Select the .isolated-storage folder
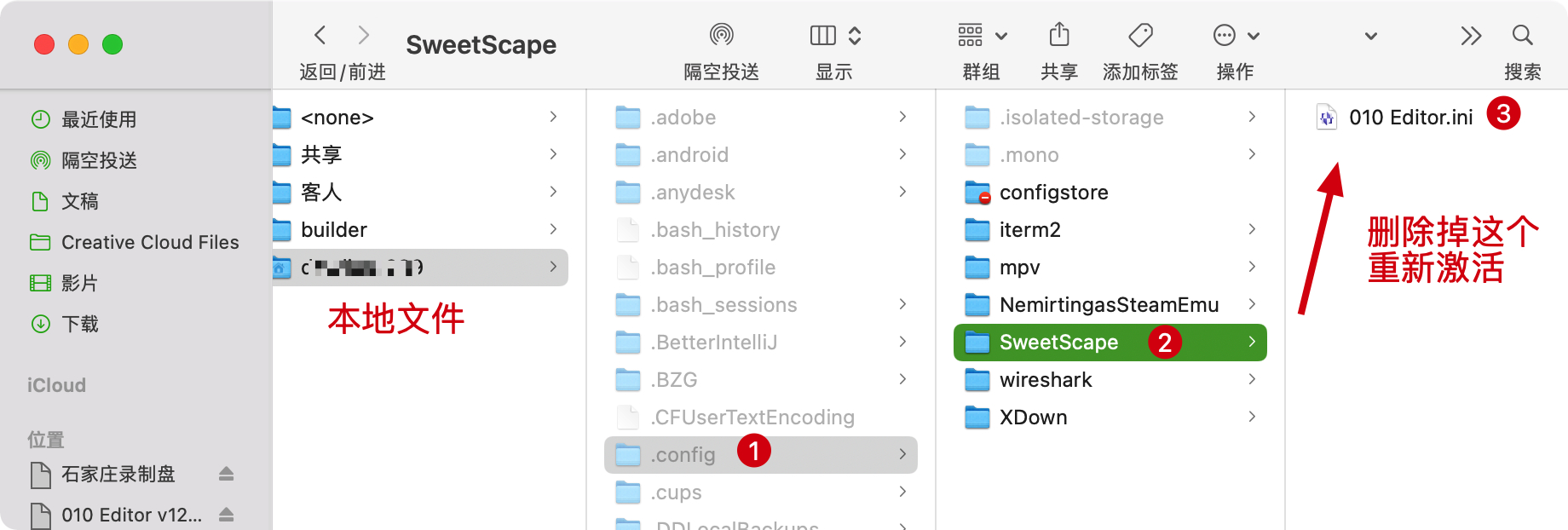 point(1110,118)
